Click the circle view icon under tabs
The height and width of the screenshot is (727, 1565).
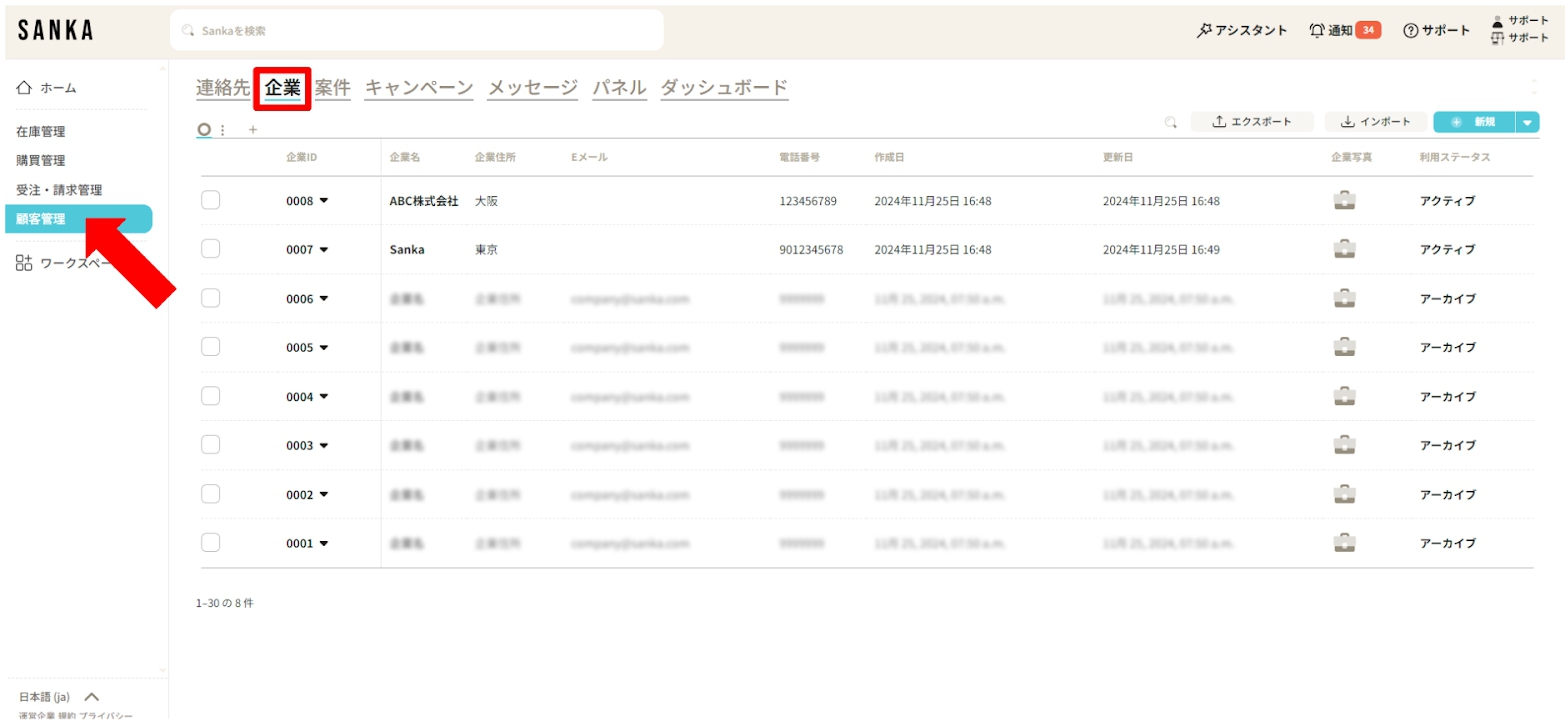pyautogui.click(x=204, y=129)
